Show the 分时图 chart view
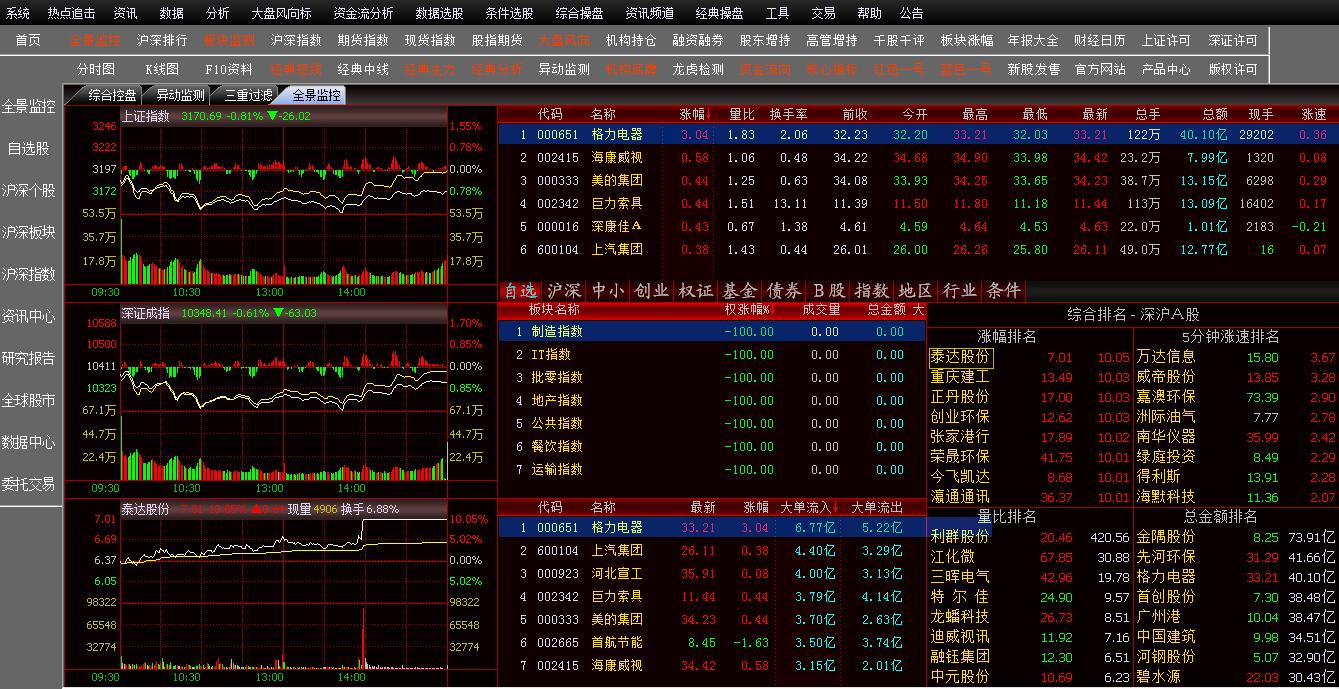Viewport: 1339px width, 689px height. pos(96,69)
